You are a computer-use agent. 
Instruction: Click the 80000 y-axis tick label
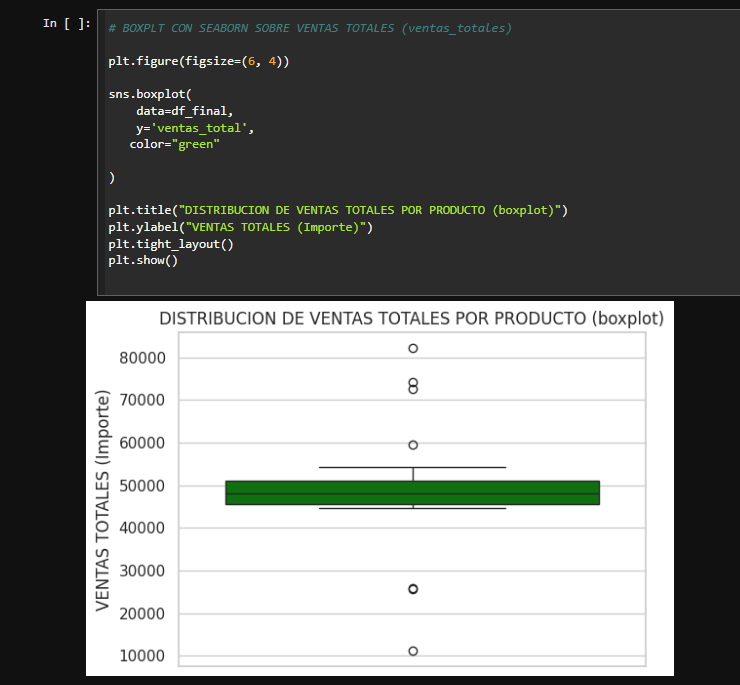[x=142, y=358]
